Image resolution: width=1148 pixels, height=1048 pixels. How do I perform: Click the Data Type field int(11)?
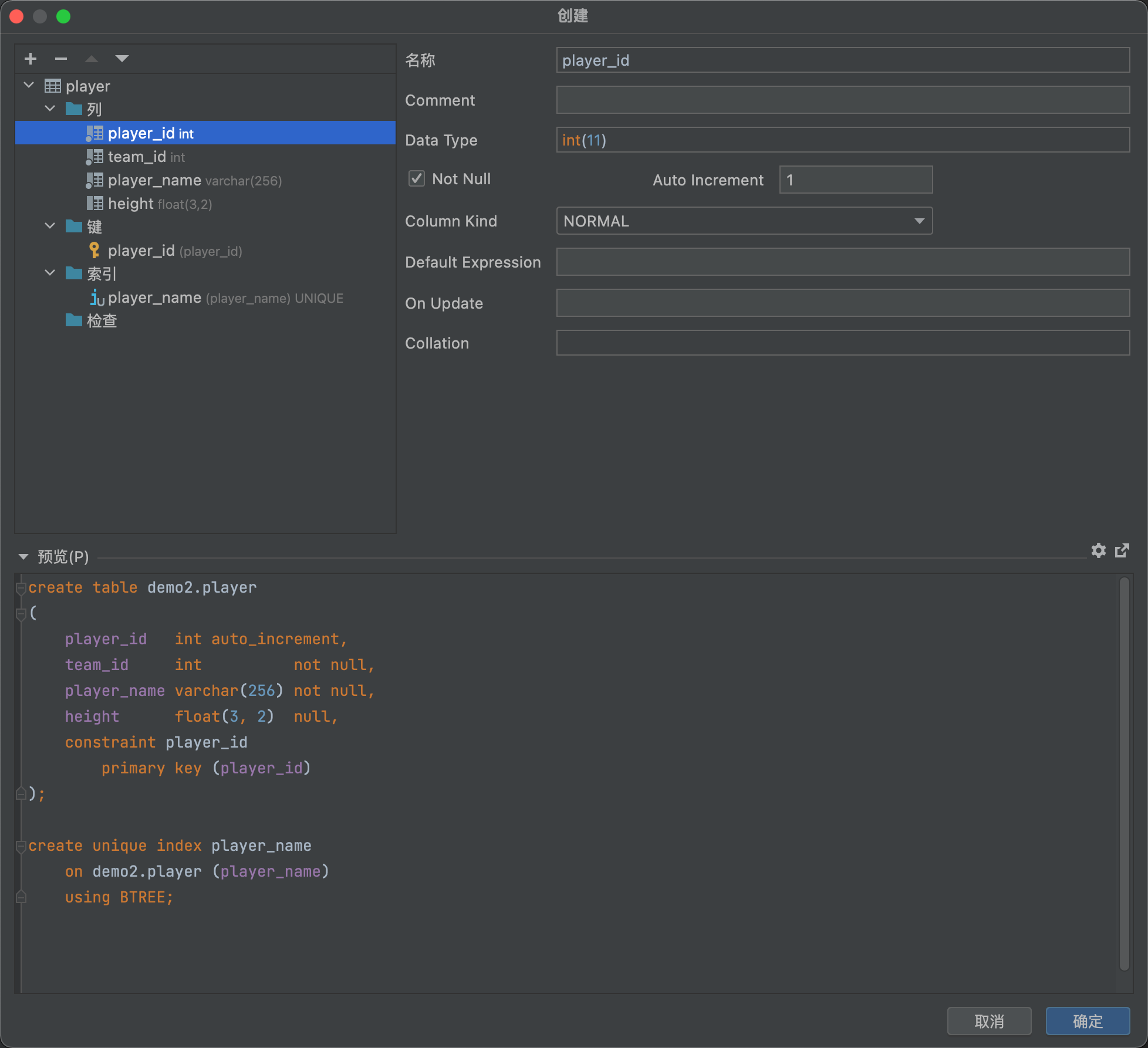pos(843,140)
